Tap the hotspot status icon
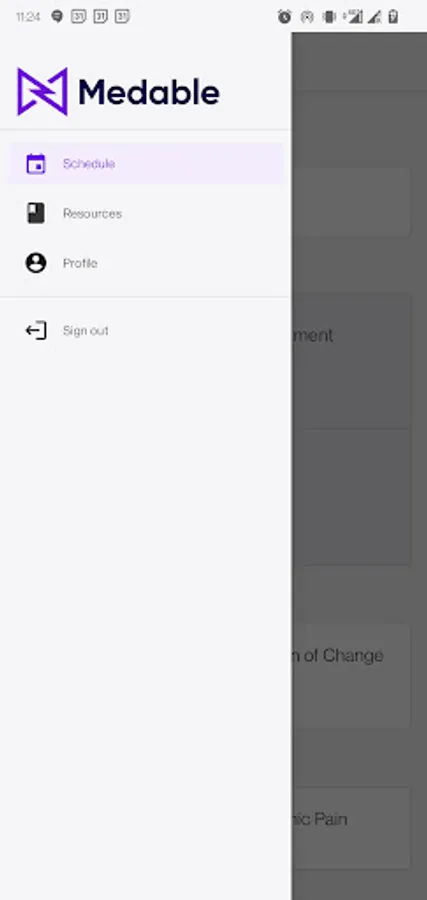This screenshot has width=427, height=900. [307, 17]
